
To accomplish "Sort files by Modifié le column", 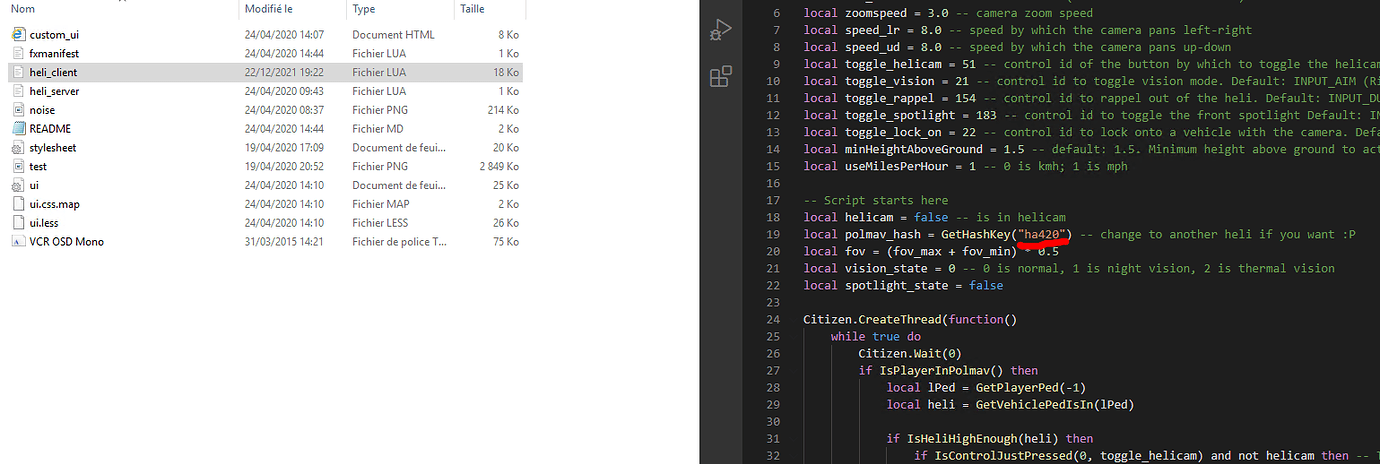I will coord(270,8).
